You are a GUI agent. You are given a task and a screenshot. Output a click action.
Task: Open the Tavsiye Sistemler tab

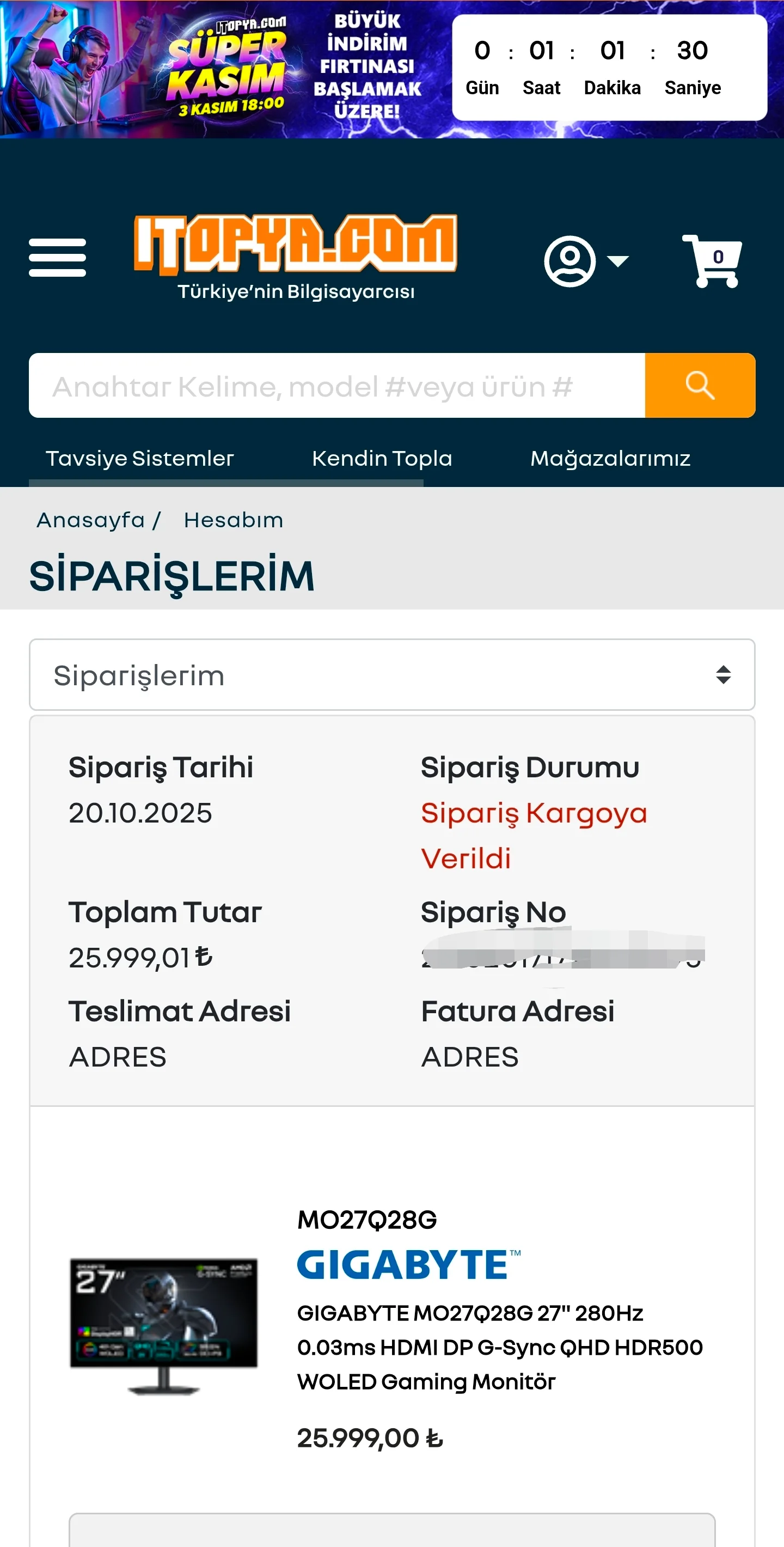[139, 459]
